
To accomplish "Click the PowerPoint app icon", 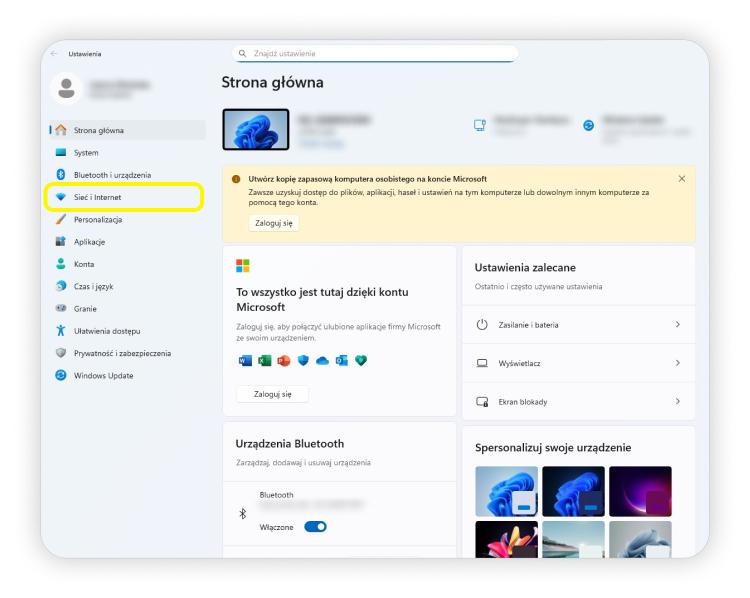I will click(284, 360).
